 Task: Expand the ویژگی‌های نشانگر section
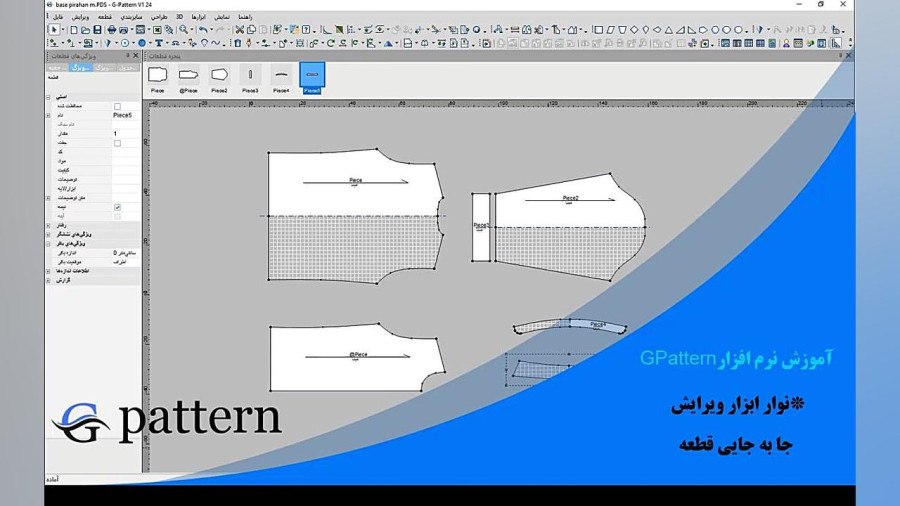(48, 235)
